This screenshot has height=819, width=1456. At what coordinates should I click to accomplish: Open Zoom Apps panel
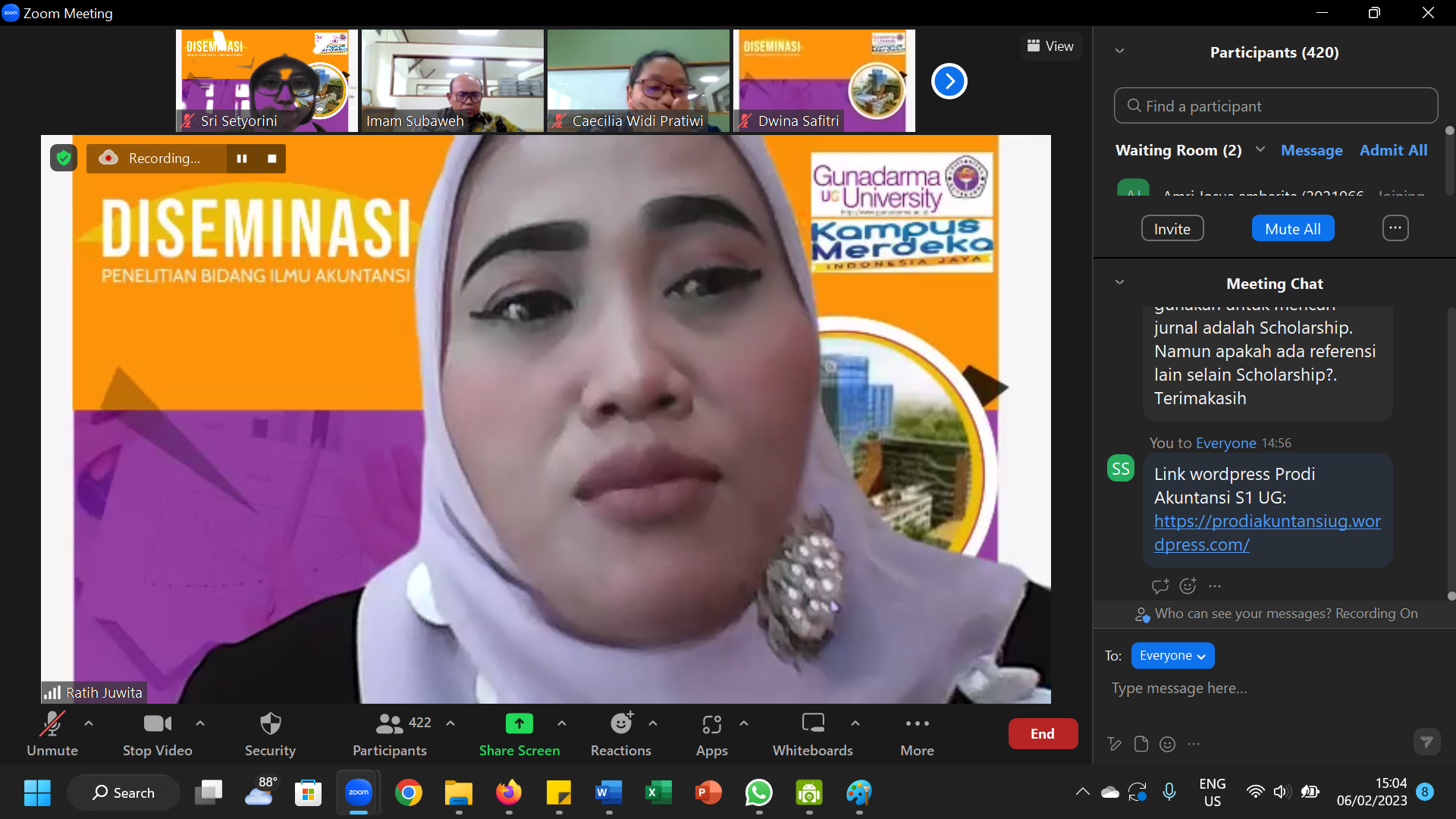click(x=712, y=733)
